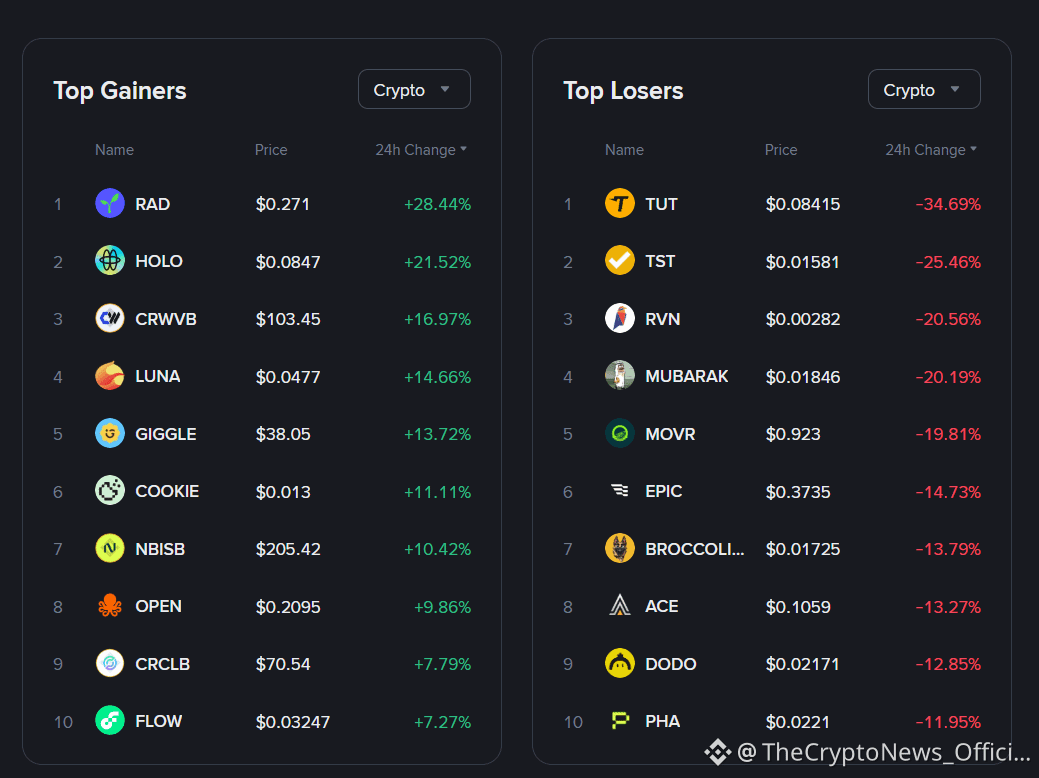Click the HOLO change +21.52%
Viewport: 1039px width, 778px height.
tap(437, 262)
